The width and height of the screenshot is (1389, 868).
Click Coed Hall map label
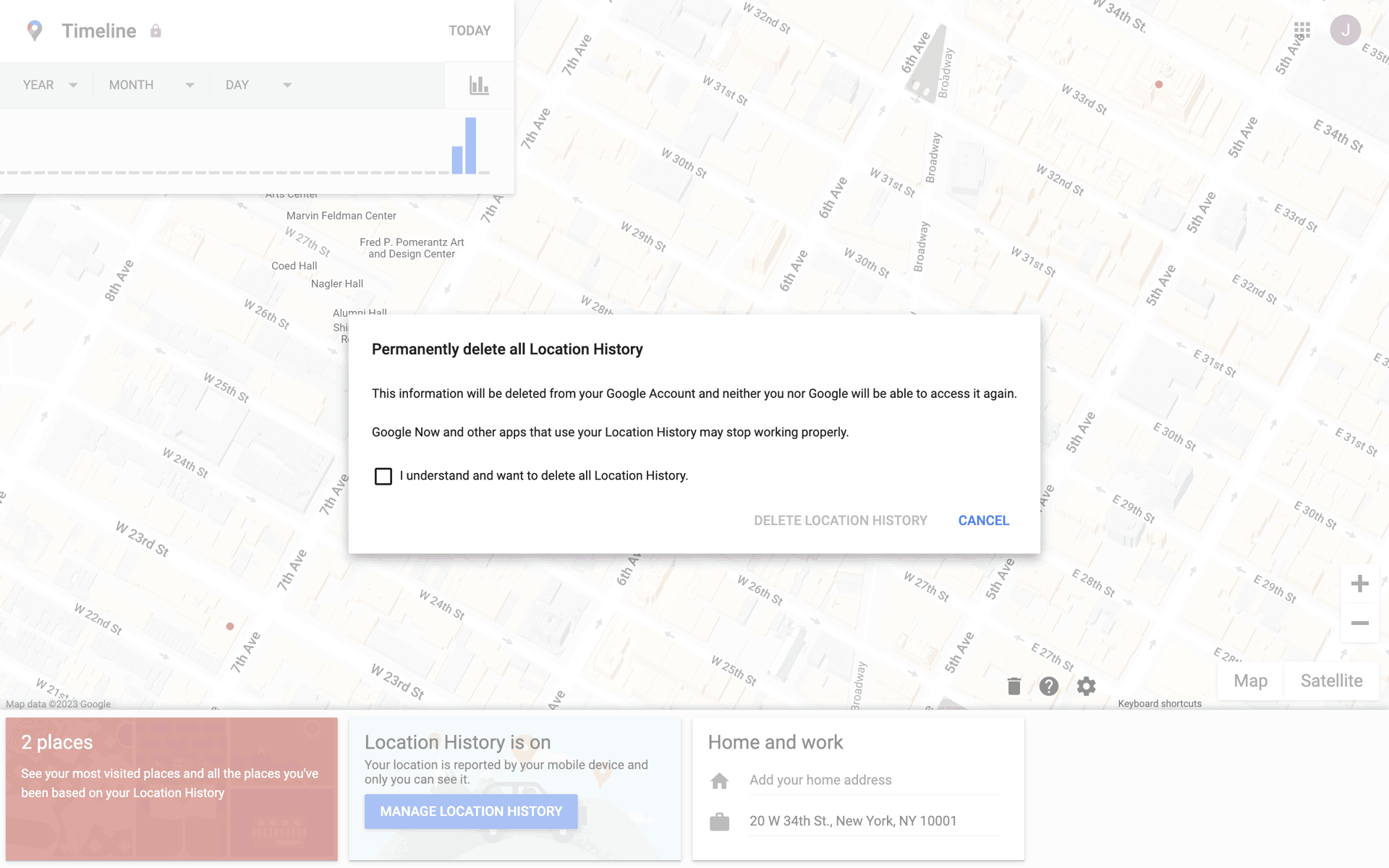click(294, 265)
